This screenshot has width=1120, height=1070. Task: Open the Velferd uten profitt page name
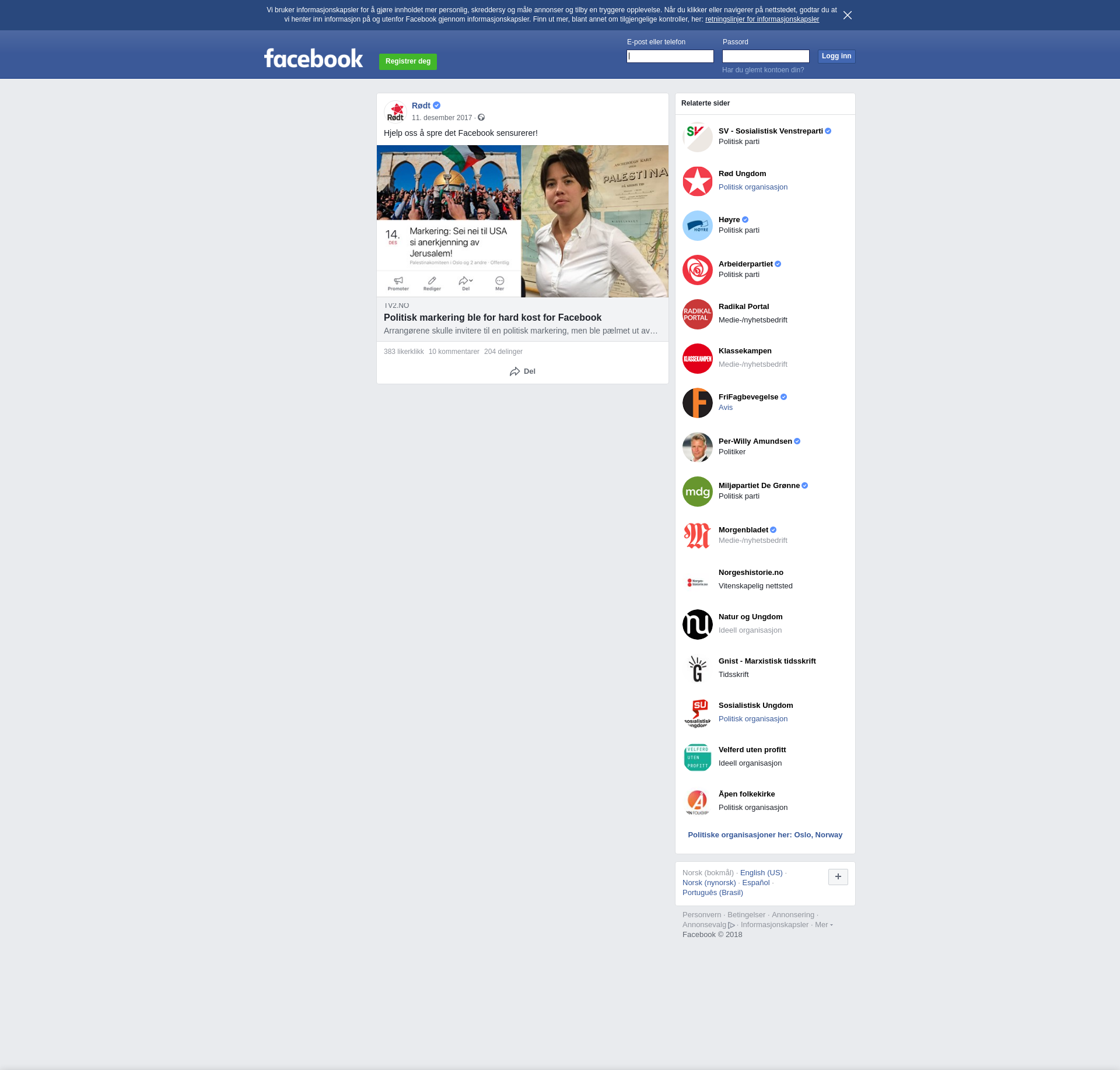[x=752, y=750]
